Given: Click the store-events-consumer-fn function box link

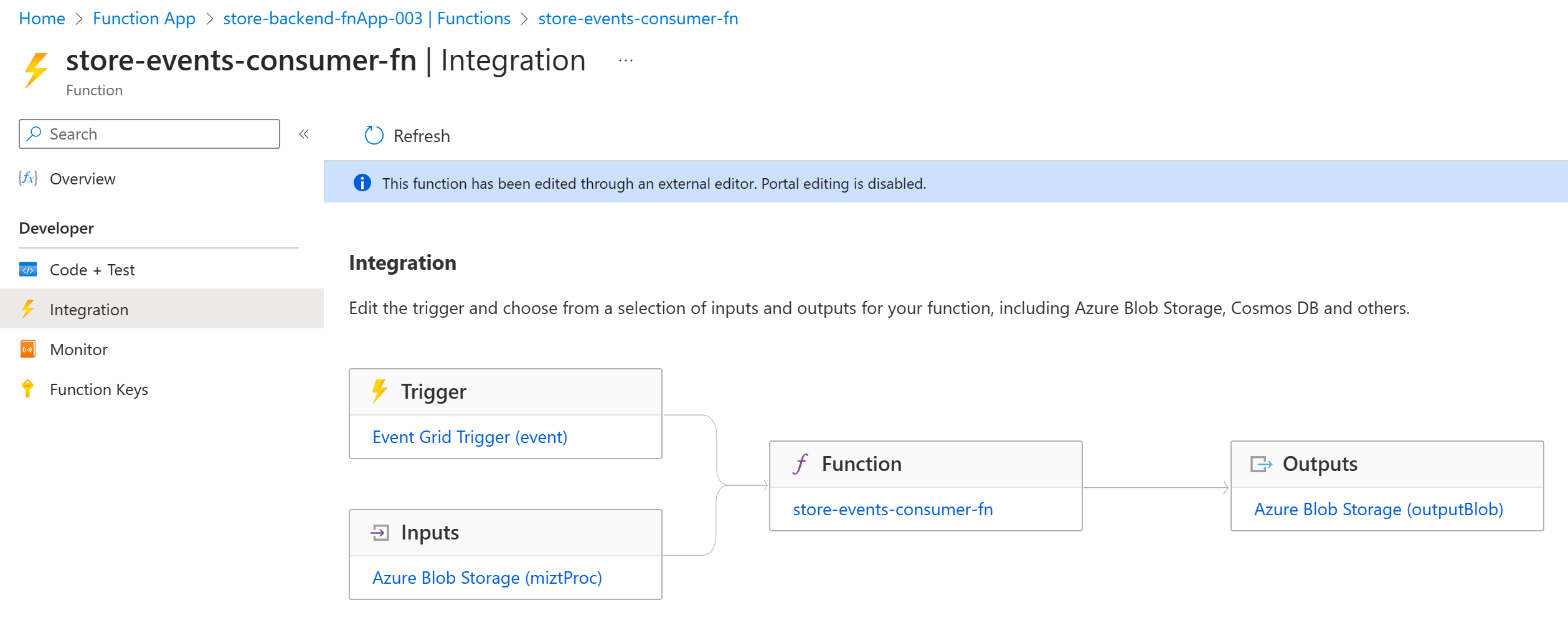Looking at the screenshot, I should pos(892,510).
